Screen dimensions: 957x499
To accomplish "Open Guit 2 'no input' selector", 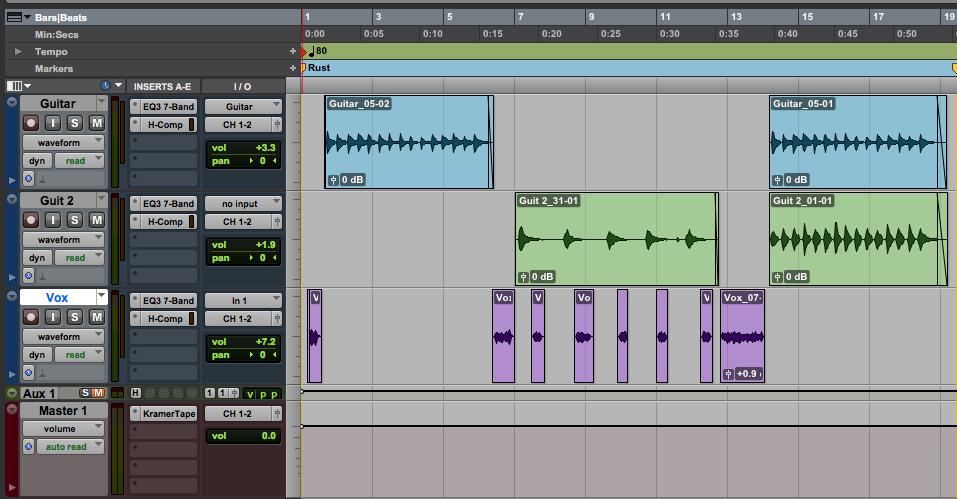I will pos(243,204).
